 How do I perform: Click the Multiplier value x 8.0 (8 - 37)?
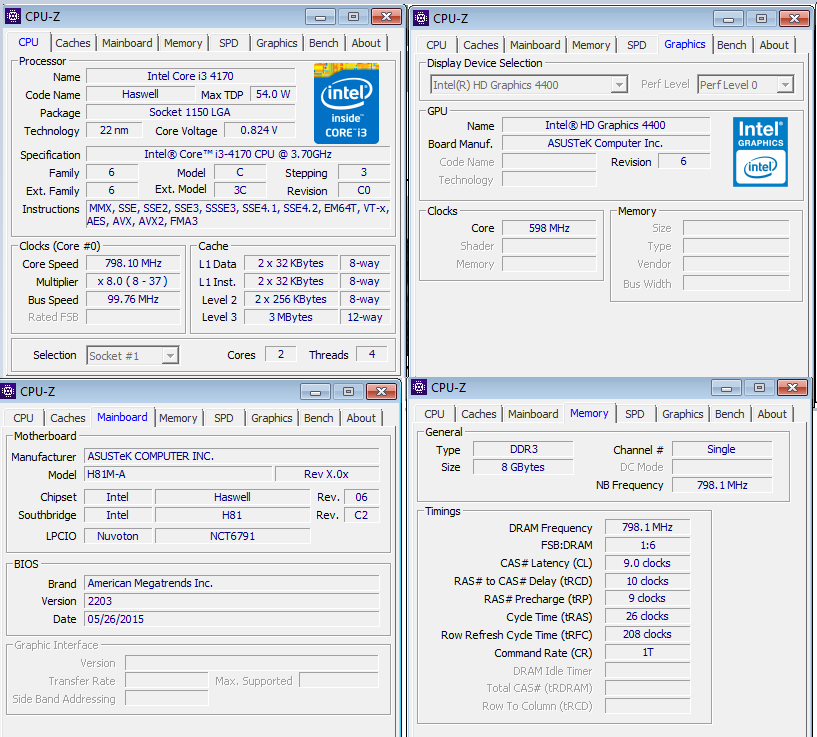click(133, 281)
